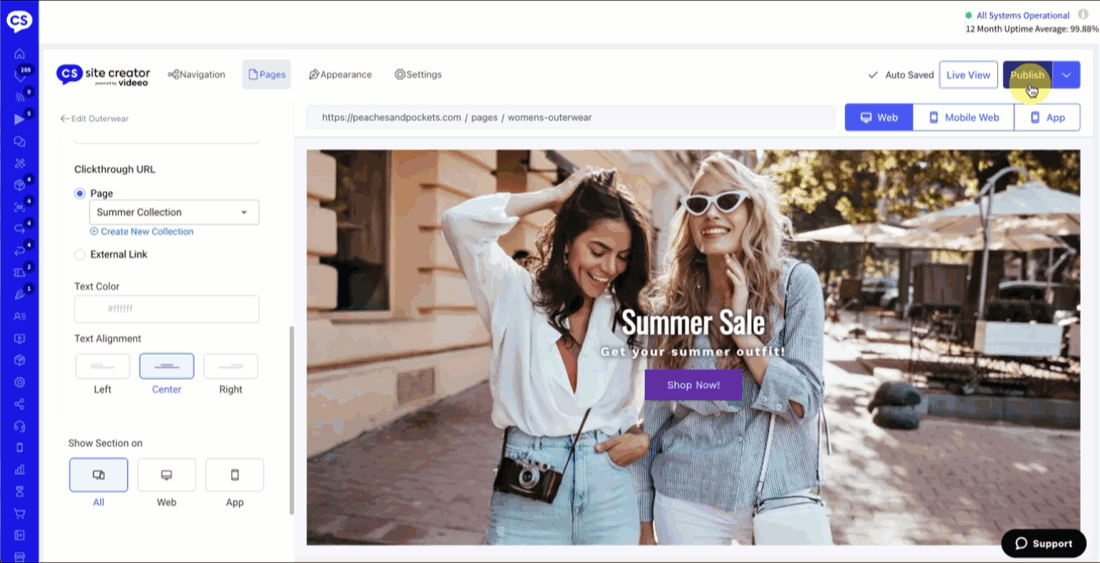Open the bar chart analytics sidebar icon
This screenshot has height=563, width=1100.
coord(19,470)
